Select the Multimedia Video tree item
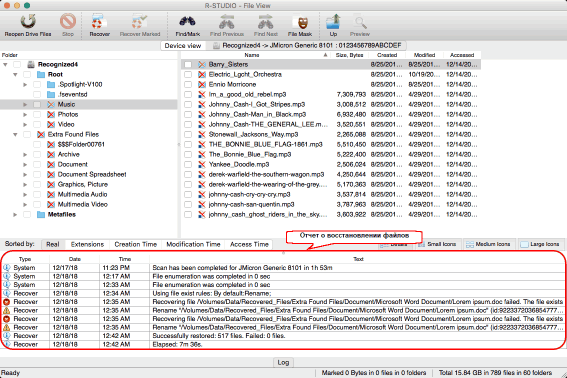The image size is (567, 378). pyautogui.click(x=82, y=204)
